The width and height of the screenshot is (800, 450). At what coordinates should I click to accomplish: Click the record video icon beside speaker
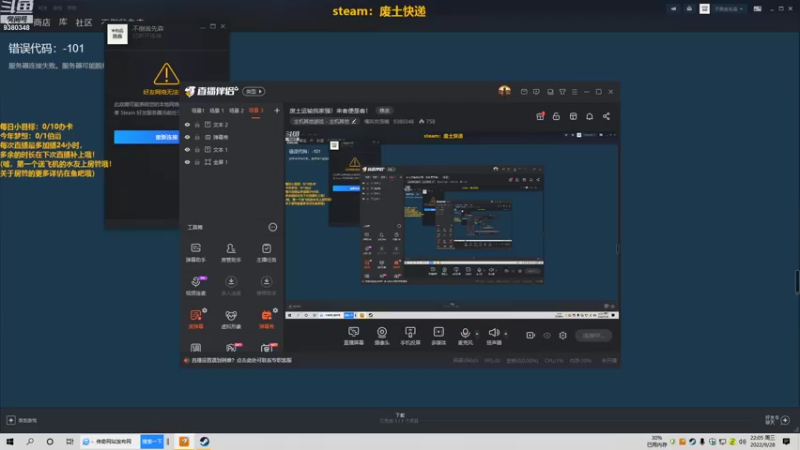click(x=530, y=335)
